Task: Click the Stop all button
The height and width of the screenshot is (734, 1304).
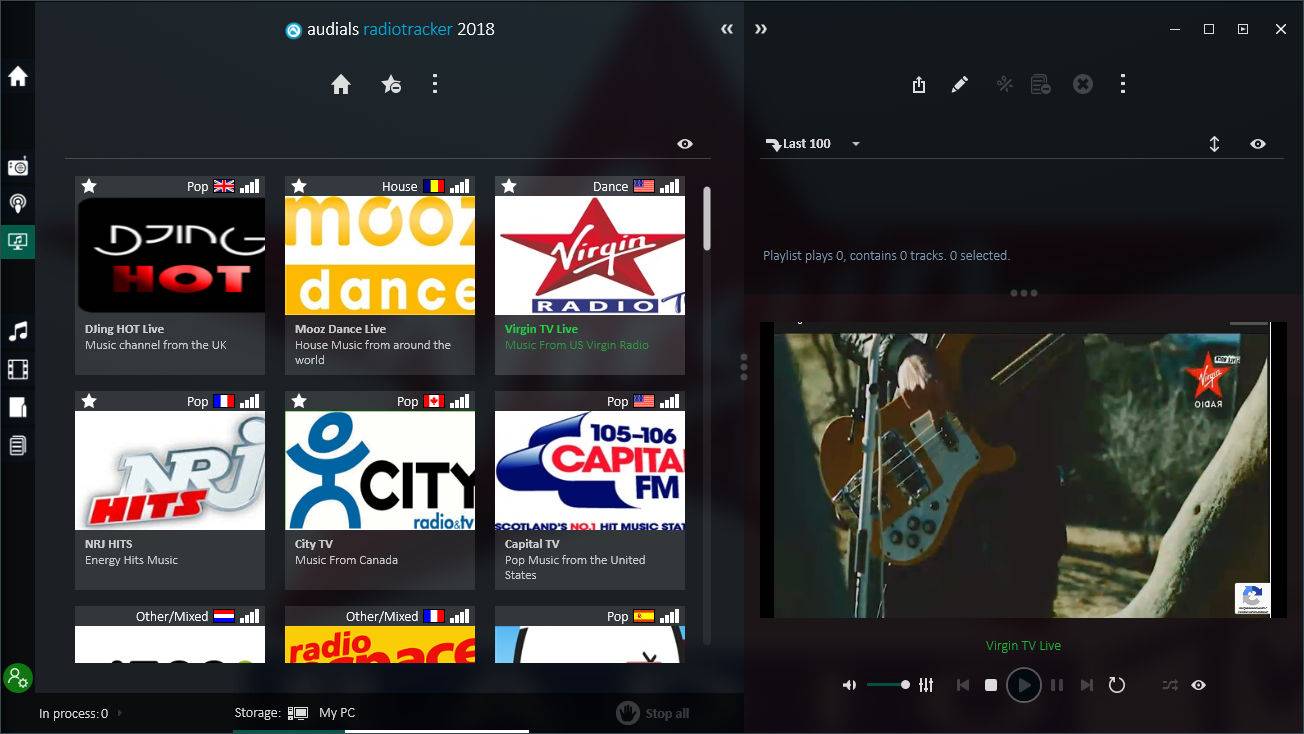Action: 653,713
